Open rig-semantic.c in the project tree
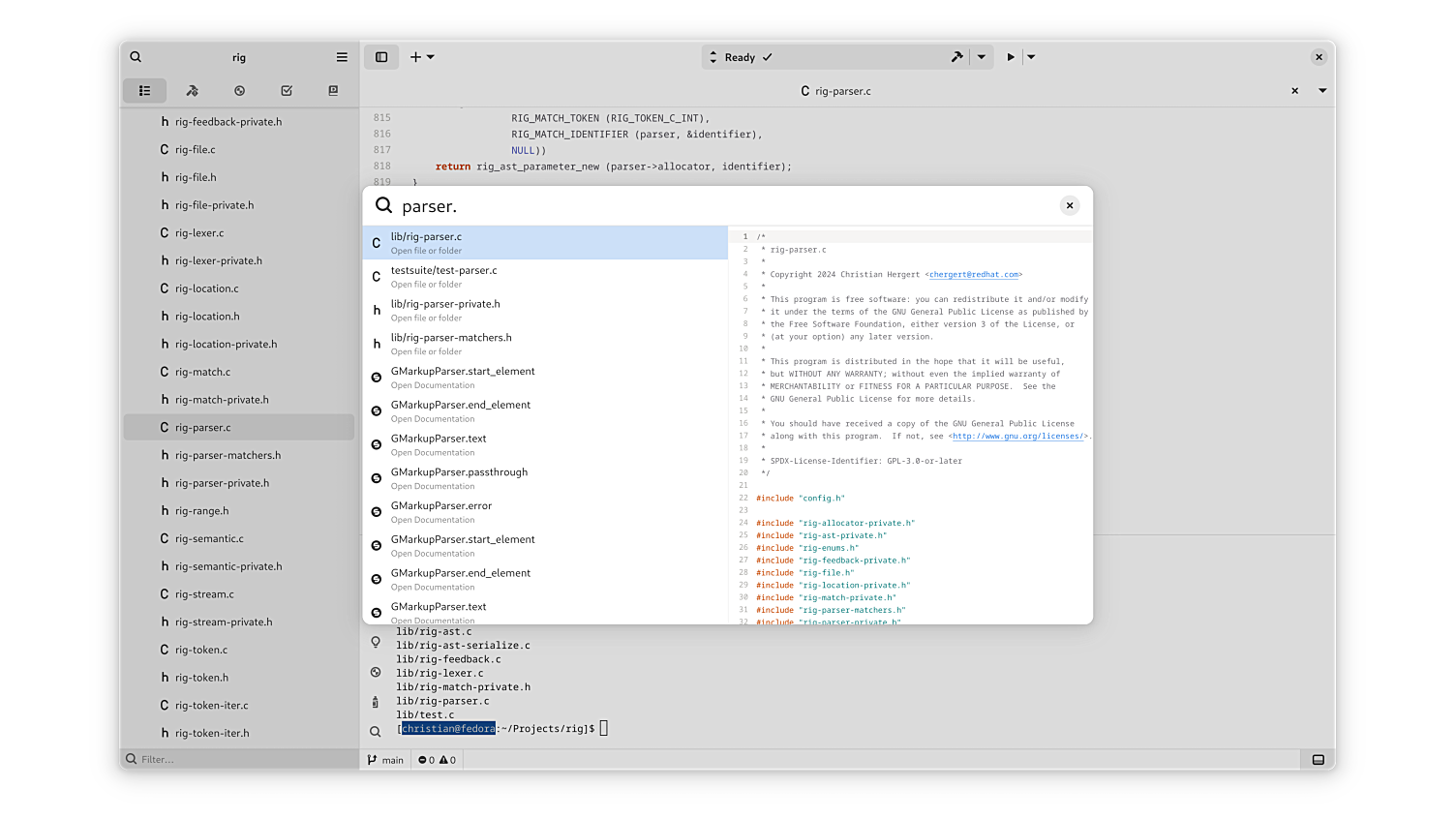 tap(209, 538)
